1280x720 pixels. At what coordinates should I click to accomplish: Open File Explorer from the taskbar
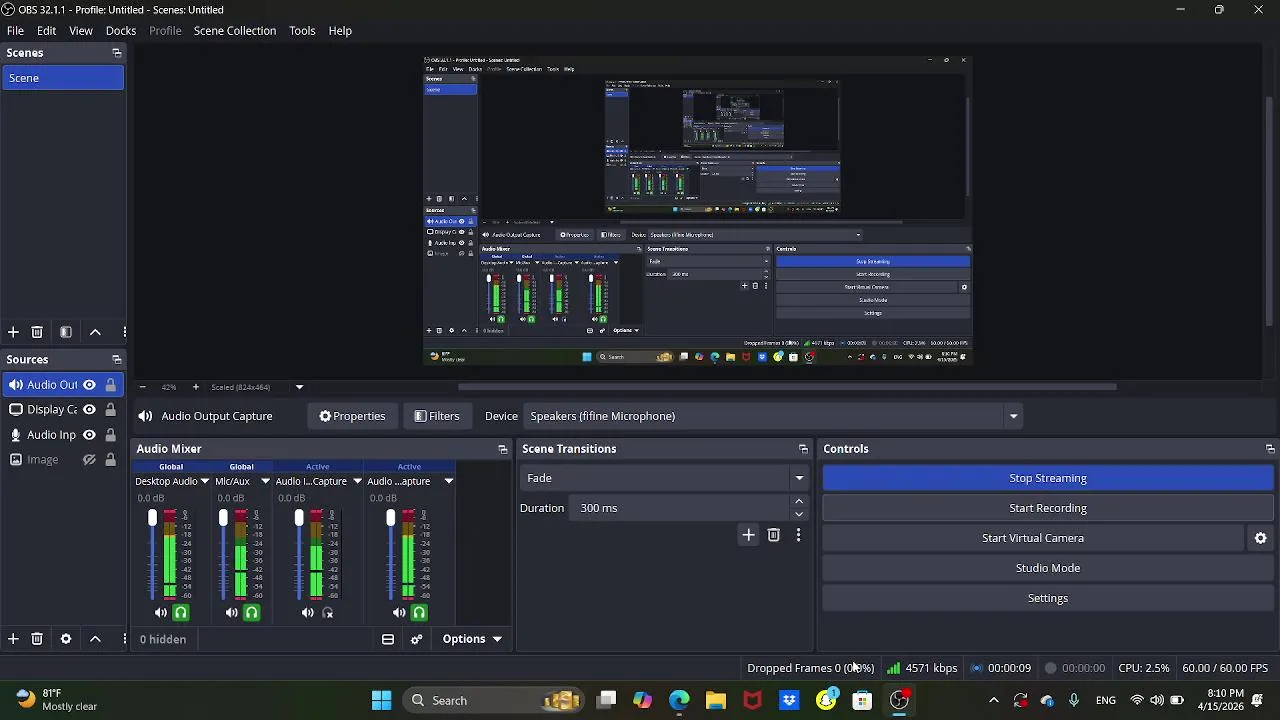pos(716,700)
